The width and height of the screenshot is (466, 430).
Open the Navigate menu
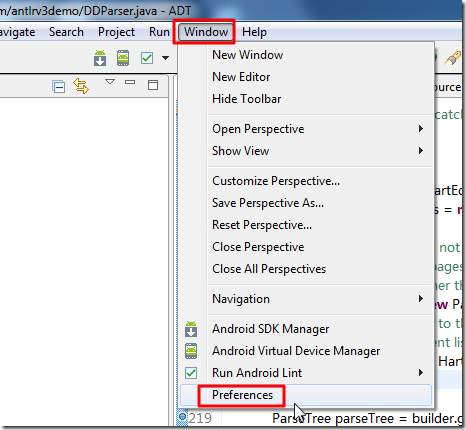(17, 32)
